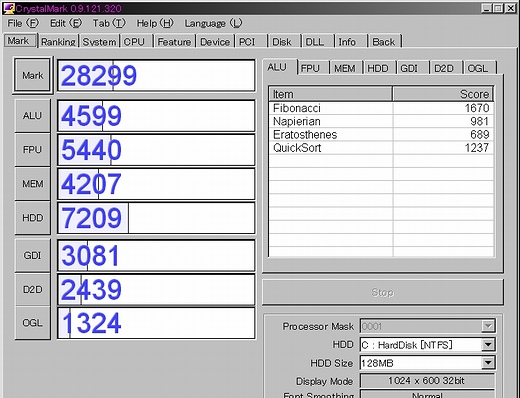
Task: Select the FPU results tab
Action: pyautogui.click(x=313, y=68)
